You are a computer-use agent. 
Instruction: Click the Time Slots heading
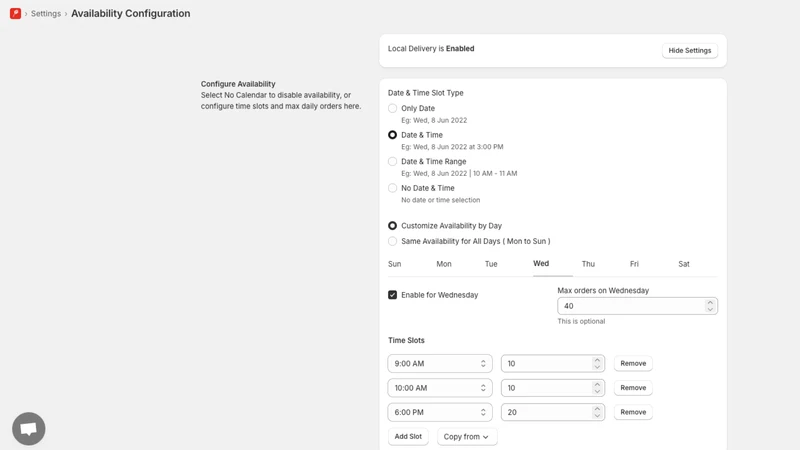click(406, 340)
